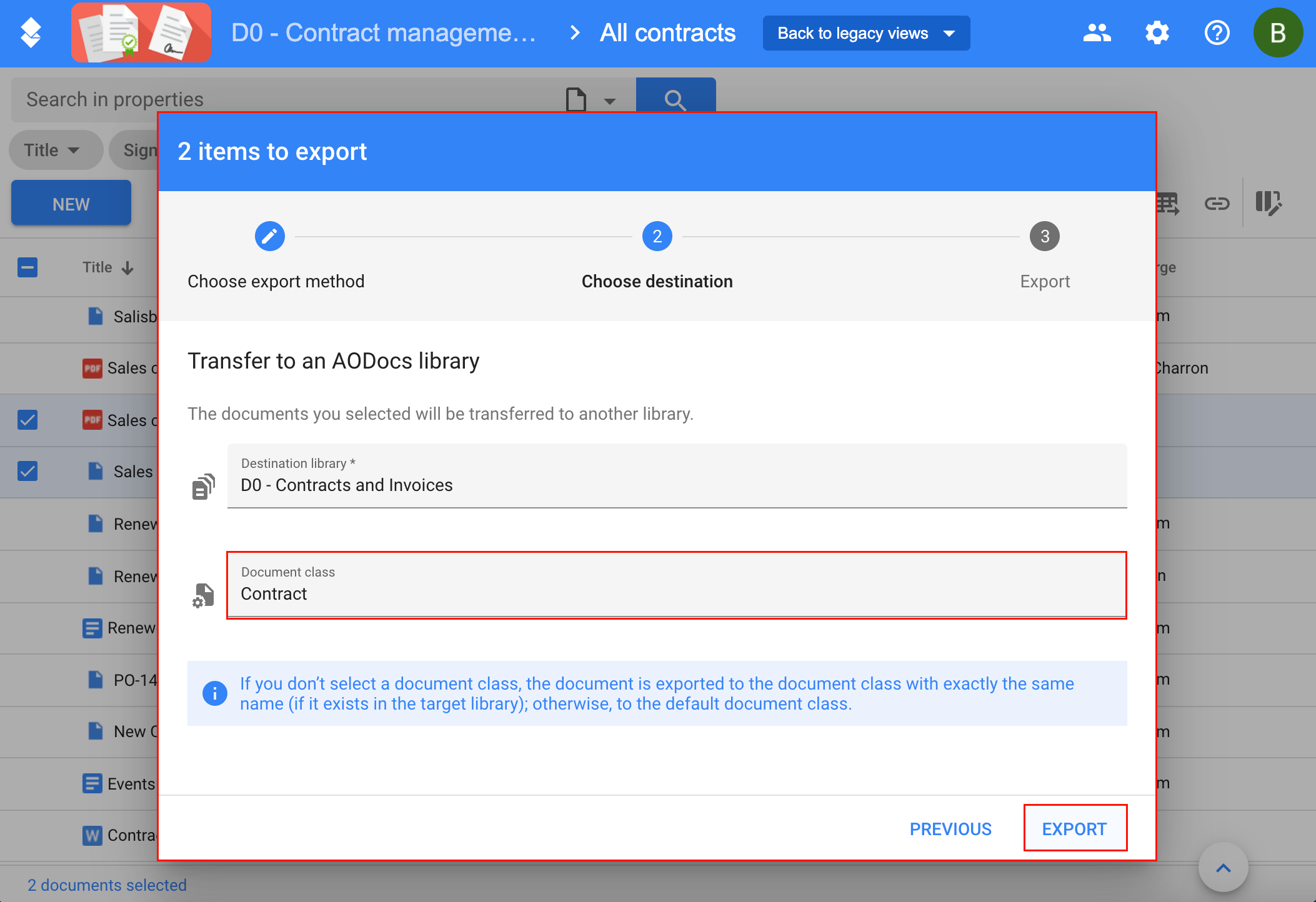Click the D0 - Contract management breadcrumb
Screen dimensions: 1316x902
[x=384, y=32]
